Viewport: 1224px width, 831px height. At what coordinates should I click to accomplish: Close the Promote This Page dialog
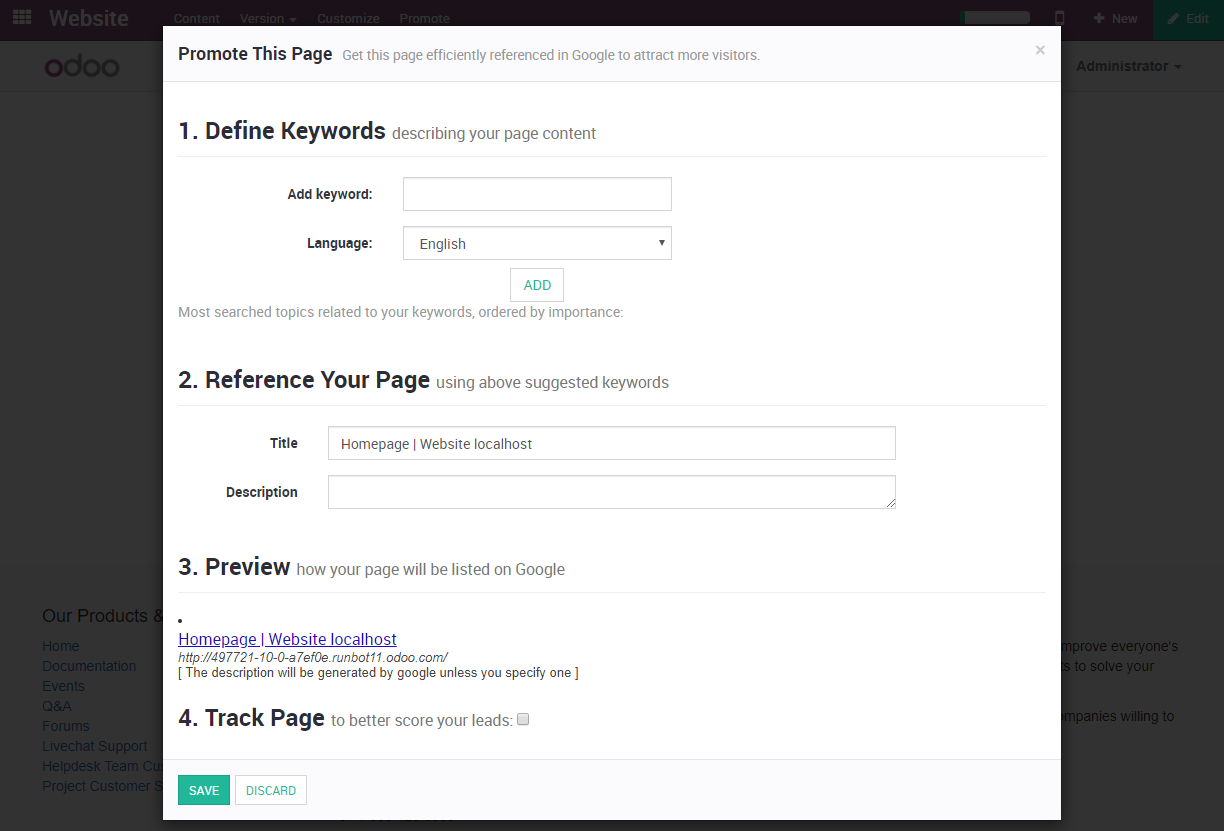1040,50
